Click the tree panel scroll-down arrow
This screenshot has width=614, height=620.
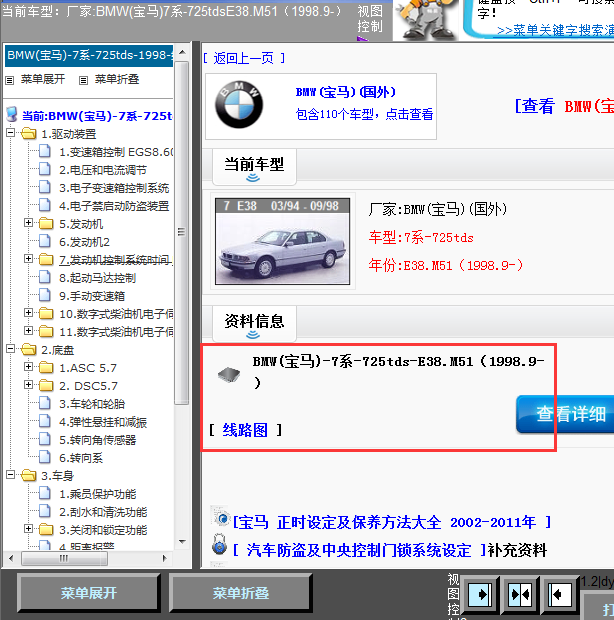click(x=182, y=541)
